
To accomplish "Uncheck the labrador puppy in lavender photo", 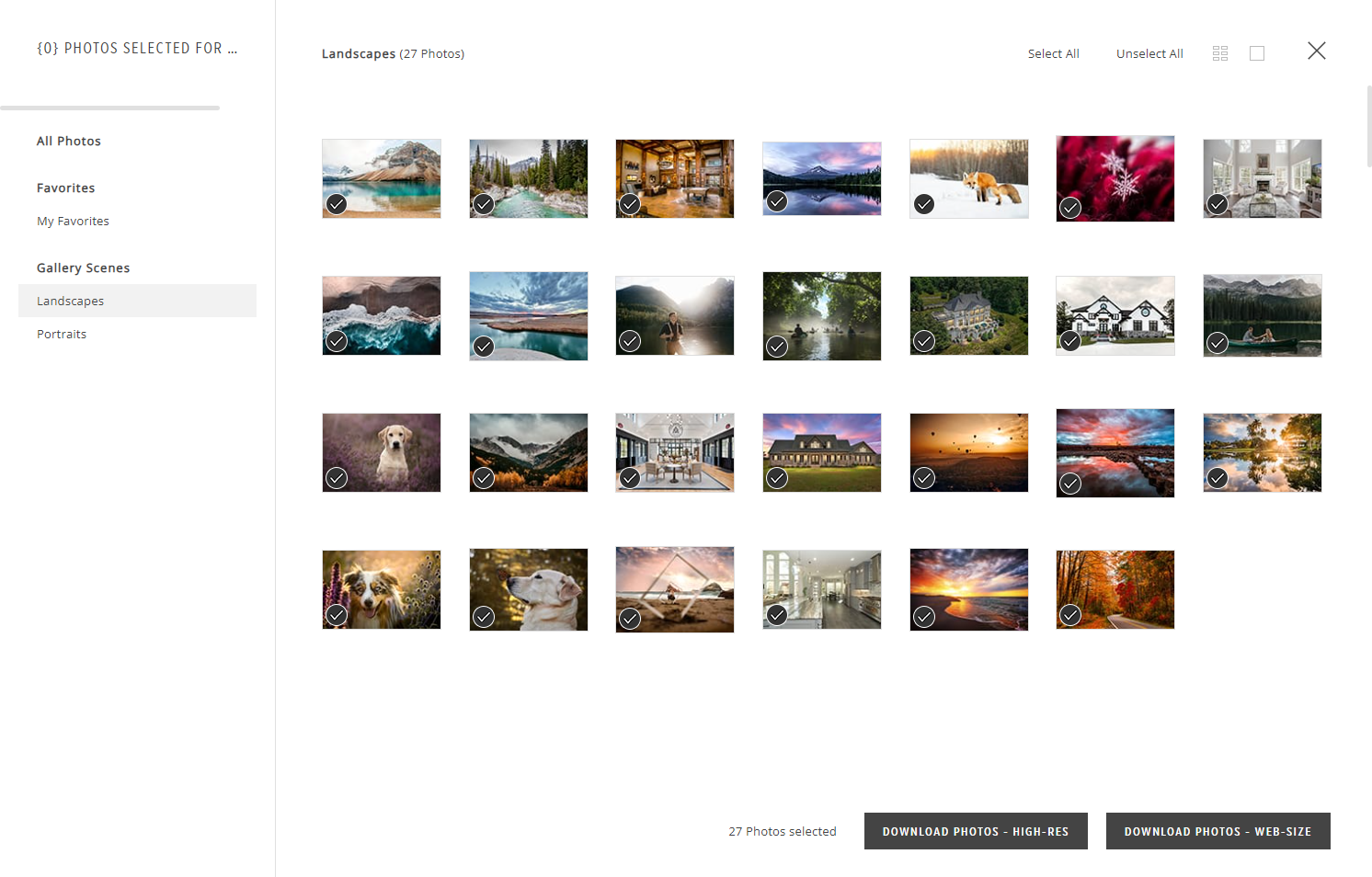I will (337, 478).
